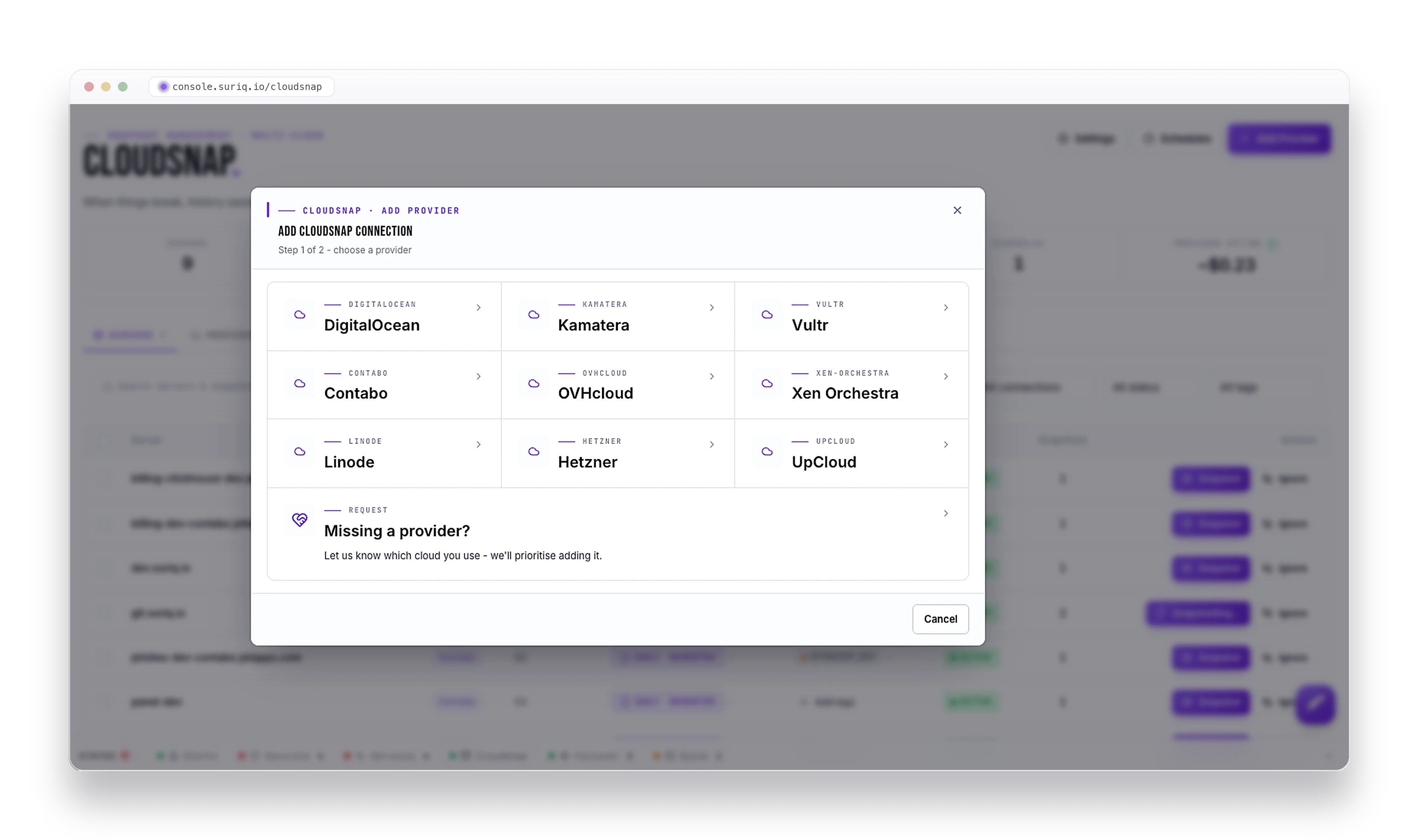1419x840 pixels.
Task: Select the Contabo provider name
Action: pyautogui.click(x=355, y=394)
